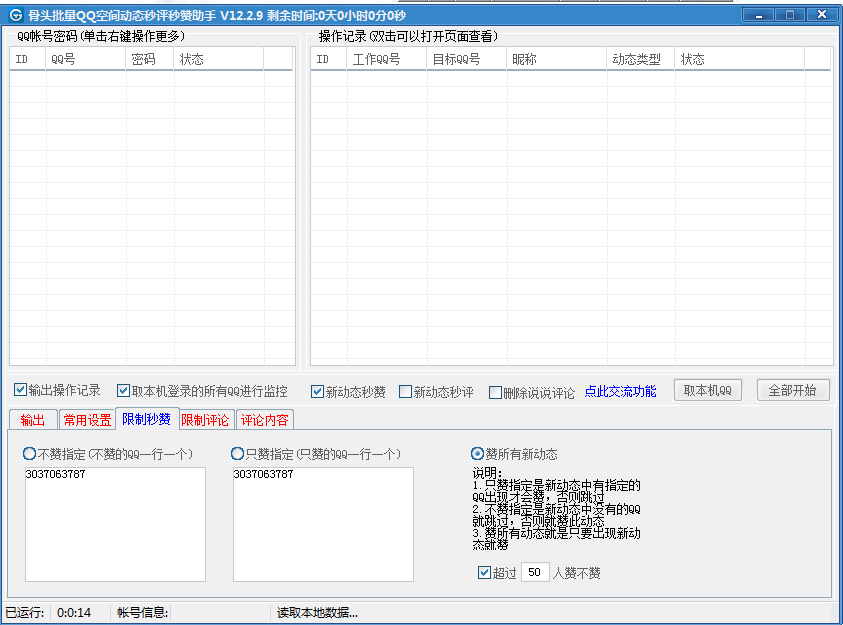843x625 pixels.
Task: Open 点此交流功能 link
Action: coord(620,392)
